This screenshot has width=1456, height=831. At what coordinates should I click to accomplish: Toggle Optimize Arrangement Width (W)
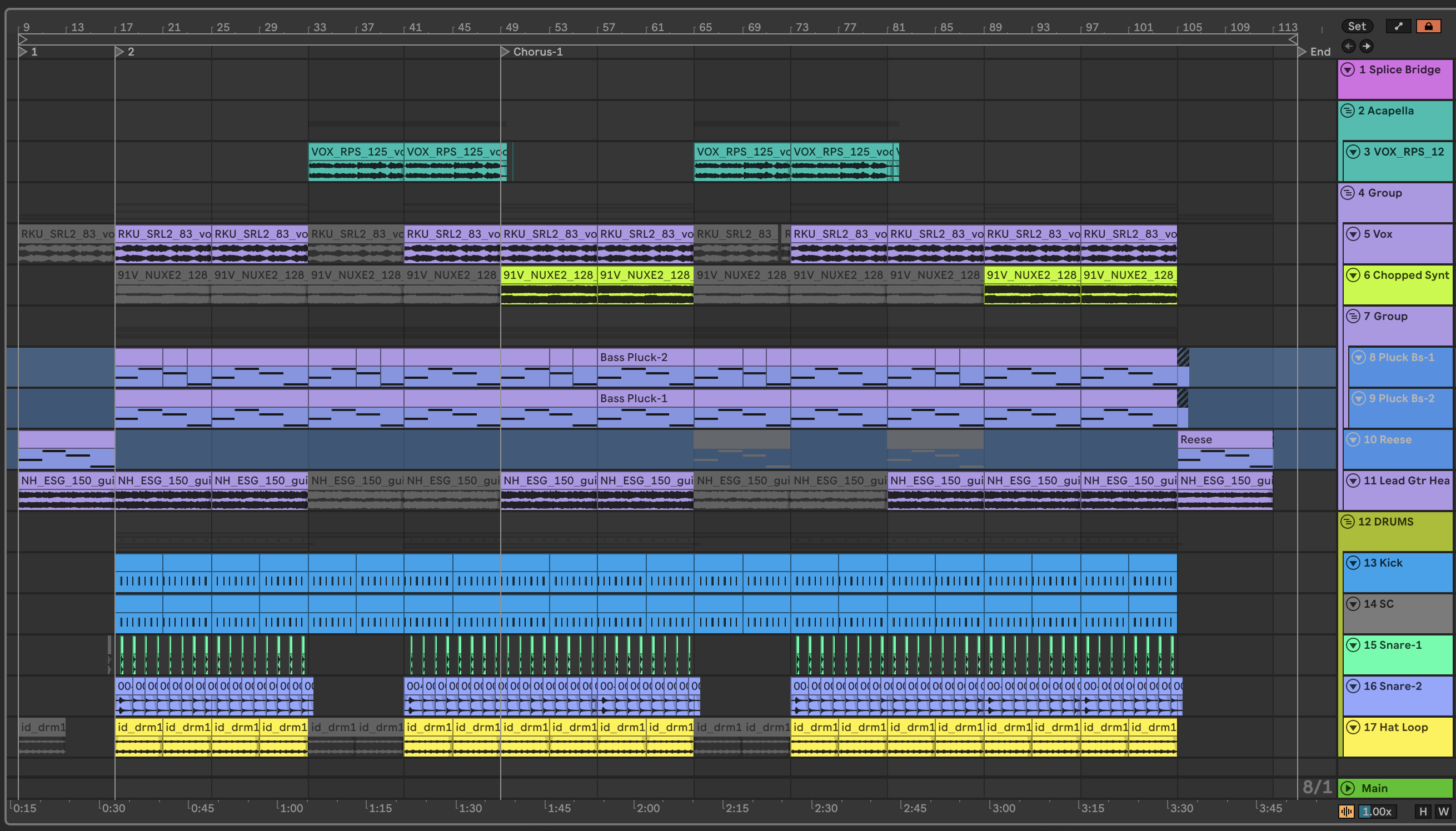click(x=1443, y=811)
